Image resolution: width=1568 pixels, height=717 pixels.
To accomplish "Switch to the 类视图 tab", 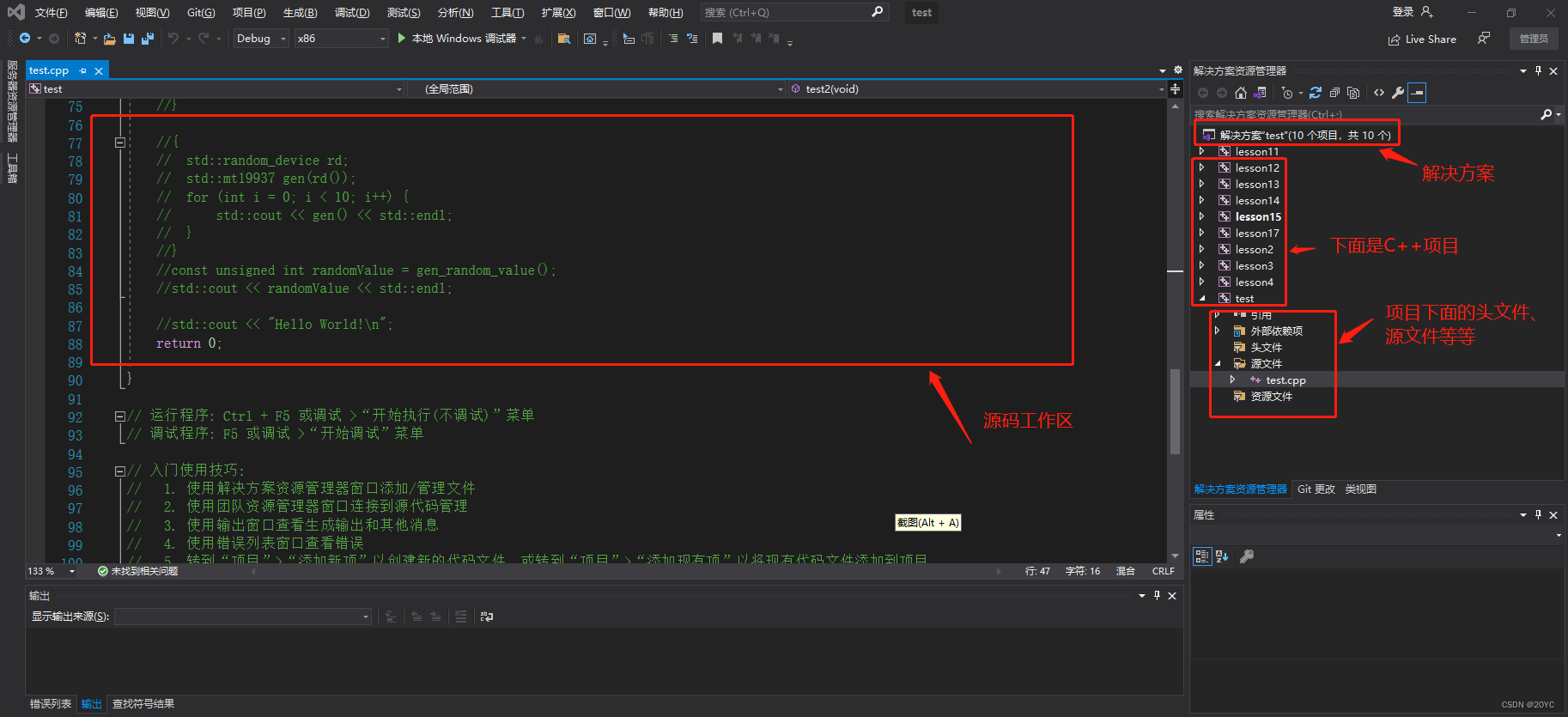I will click(x=1361, y=489).
